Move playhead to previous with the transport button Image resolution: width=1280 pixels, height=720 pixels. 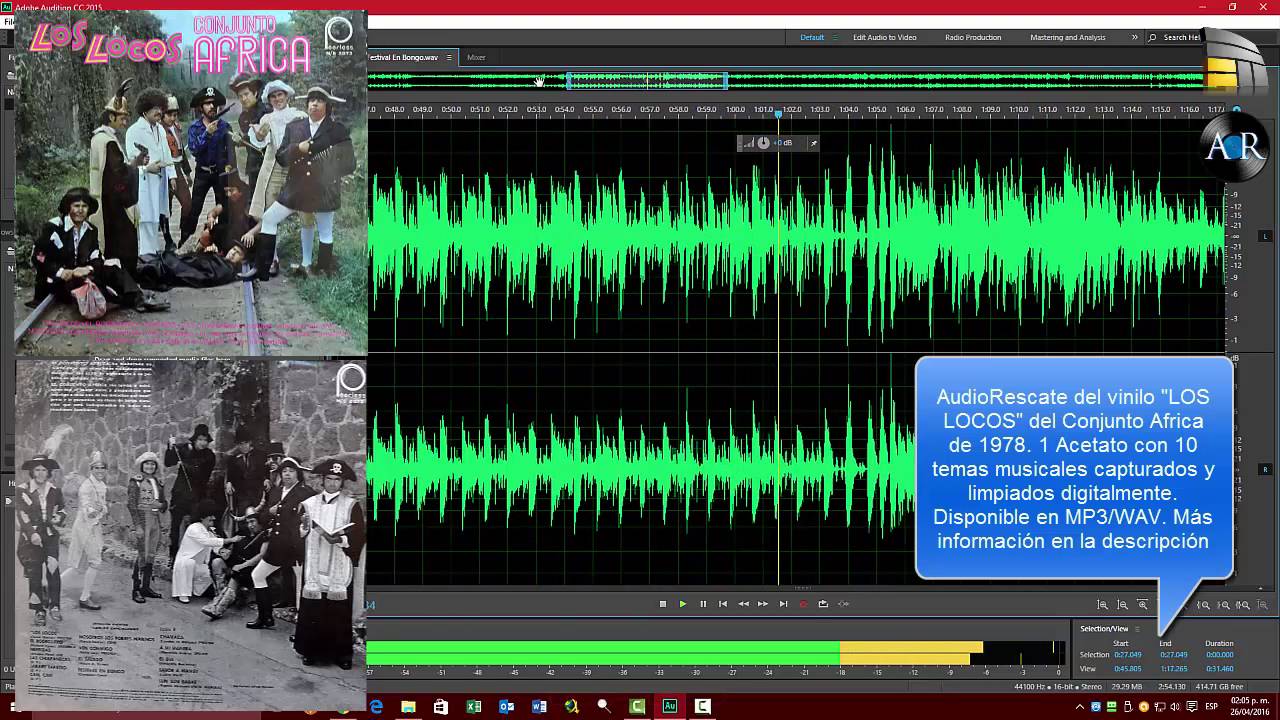pos(723,604)
